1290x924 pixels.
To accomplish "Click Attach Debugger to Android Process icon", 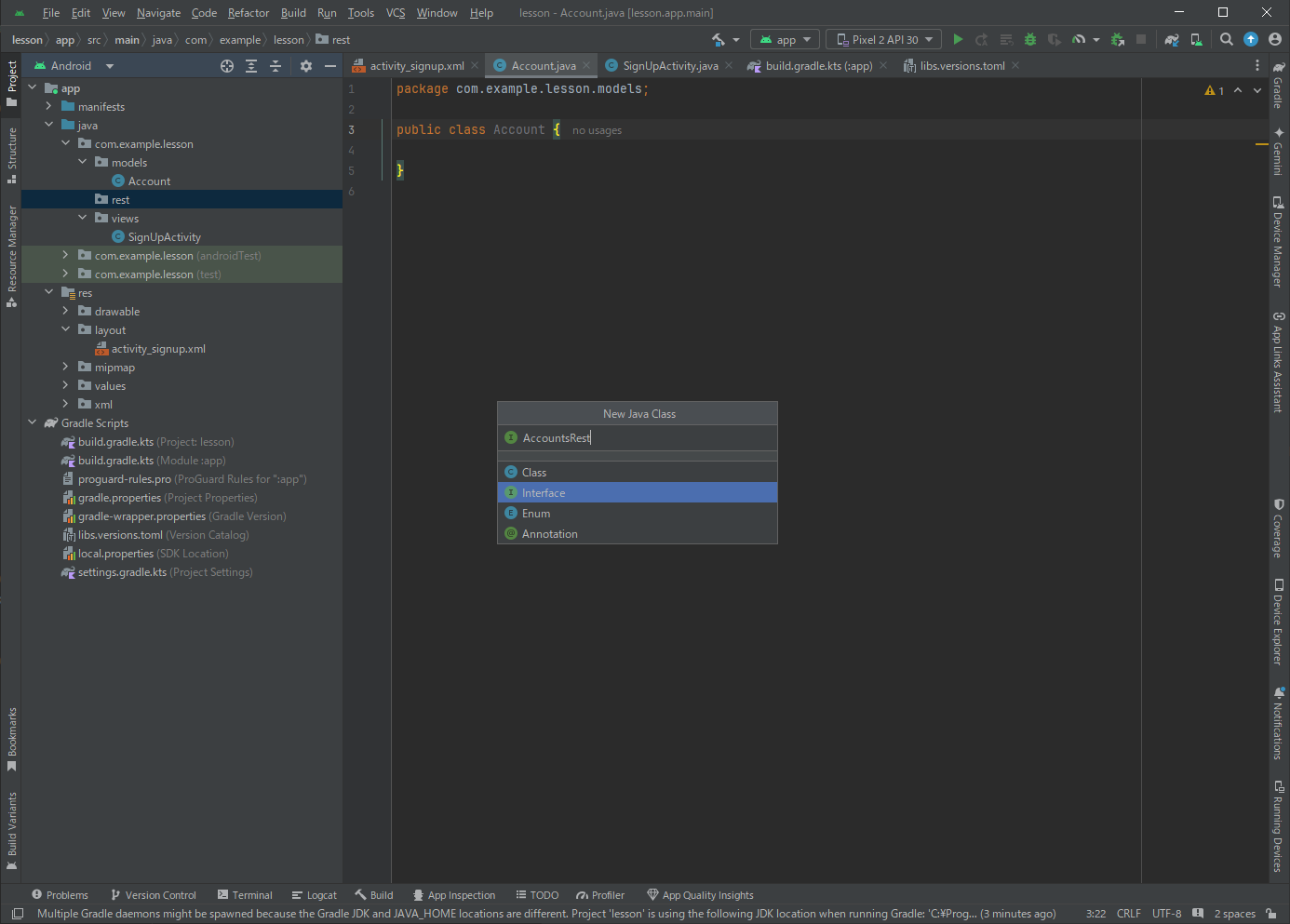I will [x=1118, y=39].
